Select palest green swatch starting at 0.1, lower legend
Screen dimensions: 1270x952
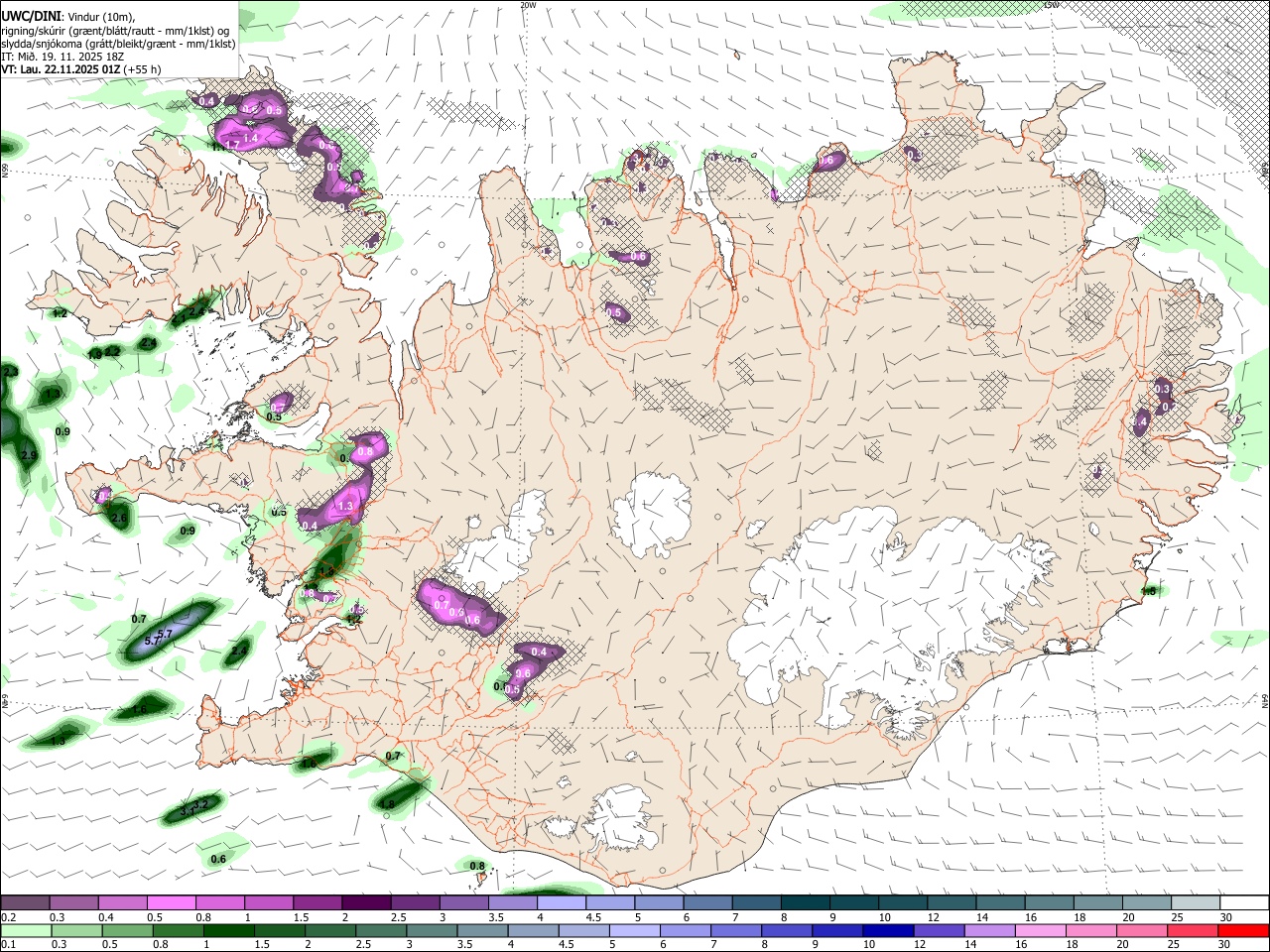click(x=25, y=930)
